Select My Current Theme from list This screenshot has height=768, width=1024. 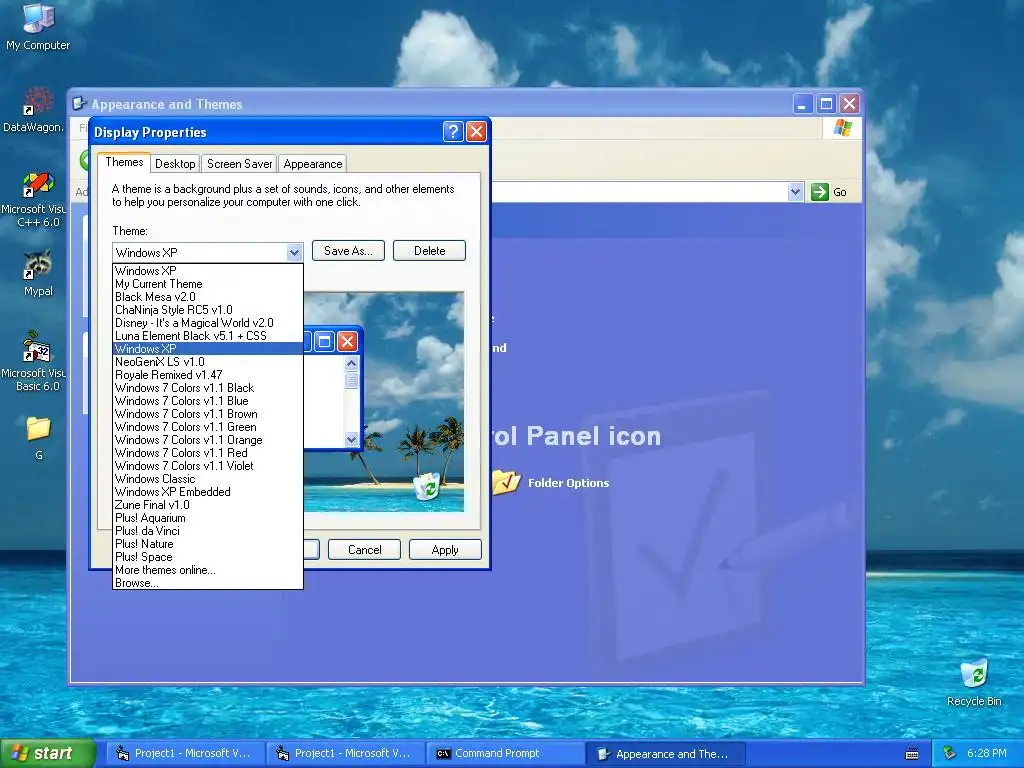tap(208, 284)
